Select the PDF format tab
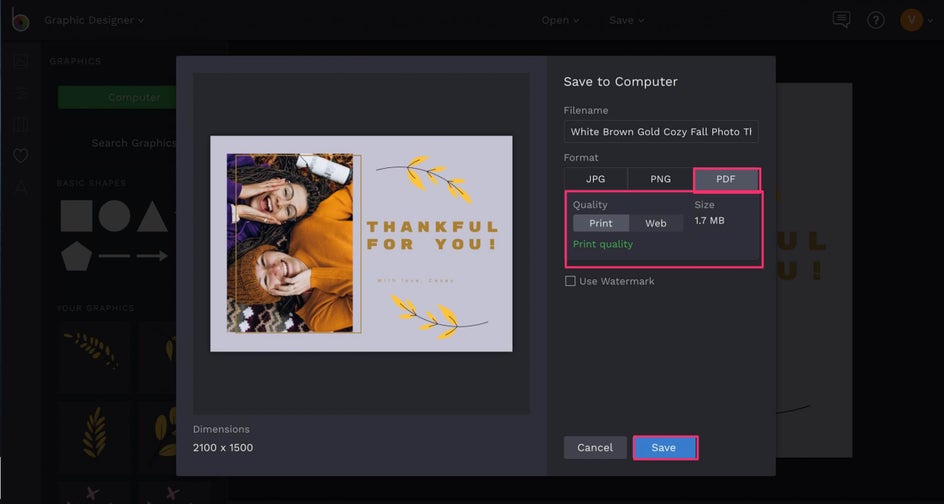The image size is (944, 504). click(726, 179)
